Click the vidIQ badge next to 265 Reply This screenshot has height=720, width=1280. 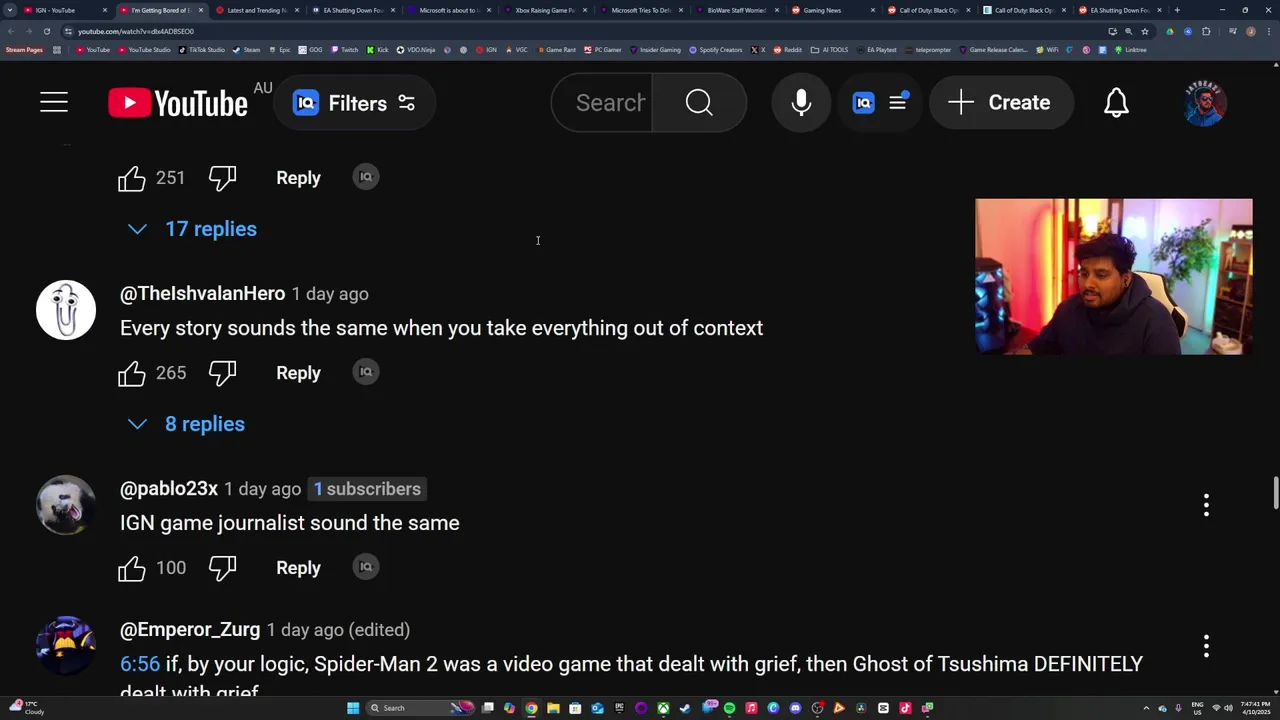(x=366, y=372)
